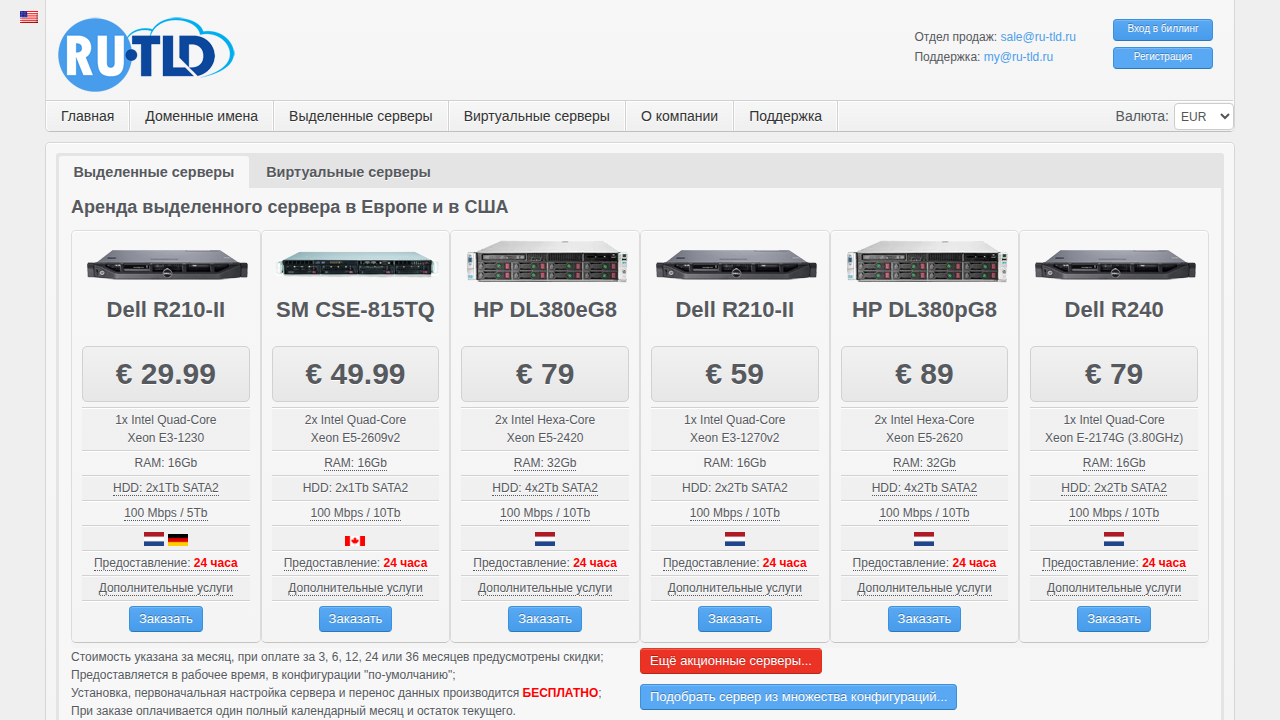Viewport: 1280px width, 720px height.
Task: Click German flag under Dell R210-II €29.99
Action: [x=178, y=540]
